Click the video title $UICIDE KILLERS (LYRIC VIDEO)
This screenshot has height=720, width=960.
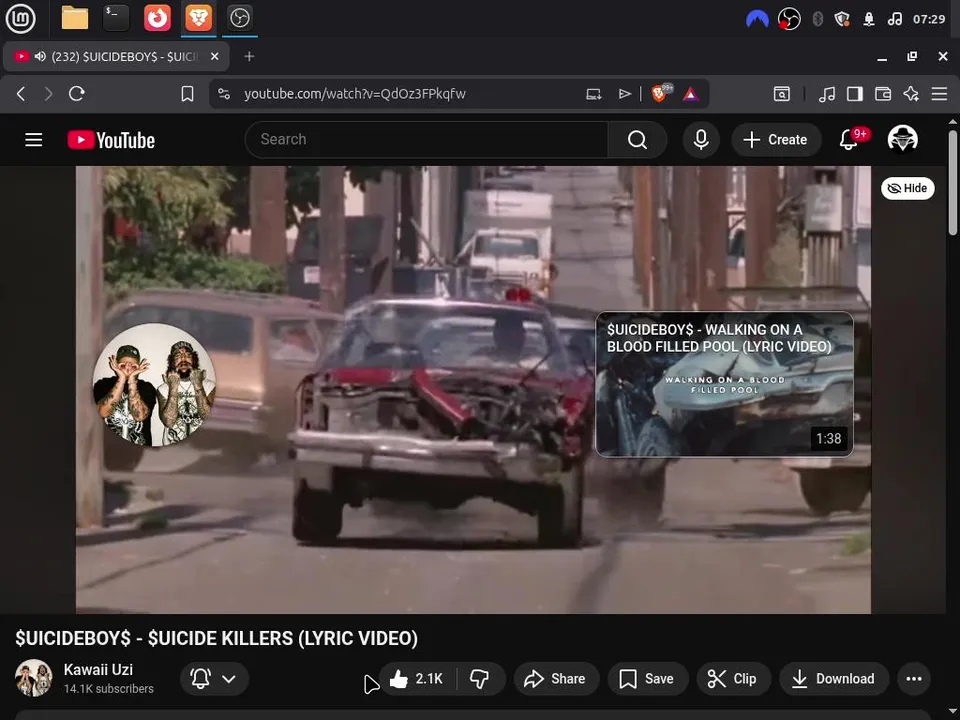coord(217,638)
